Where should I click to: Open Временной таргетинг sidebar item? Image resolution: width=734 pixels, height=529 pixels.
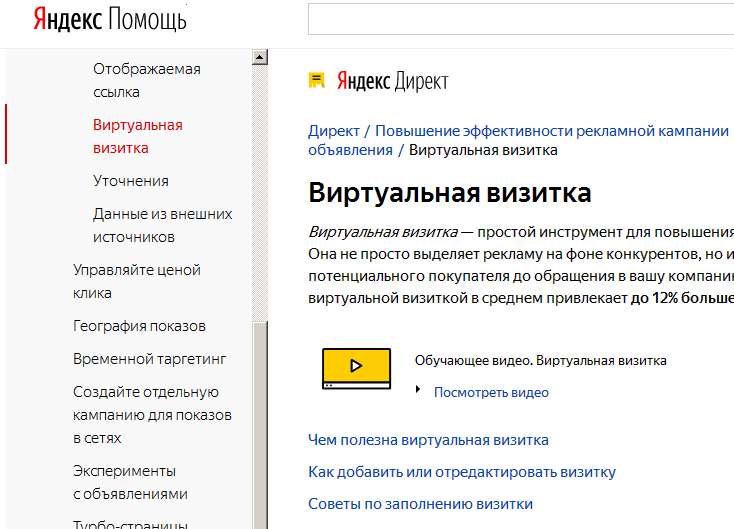point(149,359)
